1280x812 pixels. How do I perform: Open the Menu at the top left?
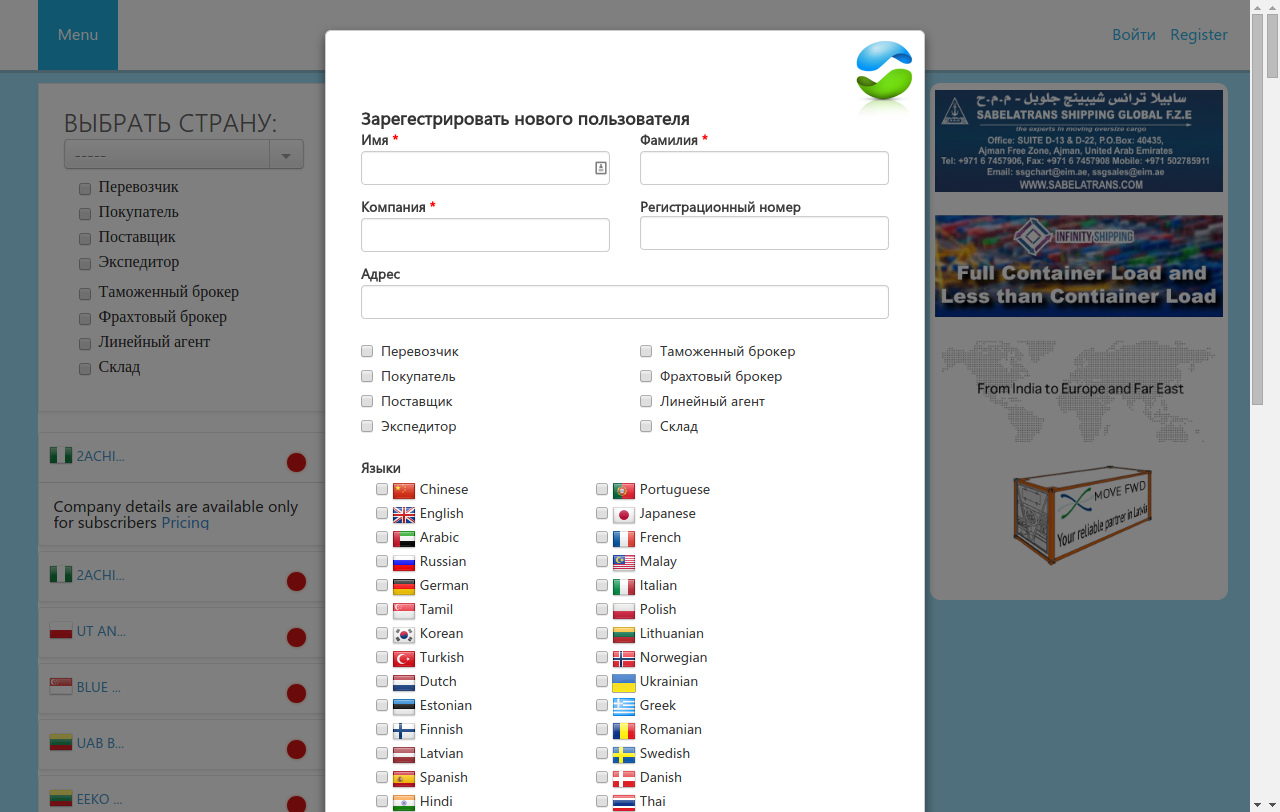tap(77, 34)
